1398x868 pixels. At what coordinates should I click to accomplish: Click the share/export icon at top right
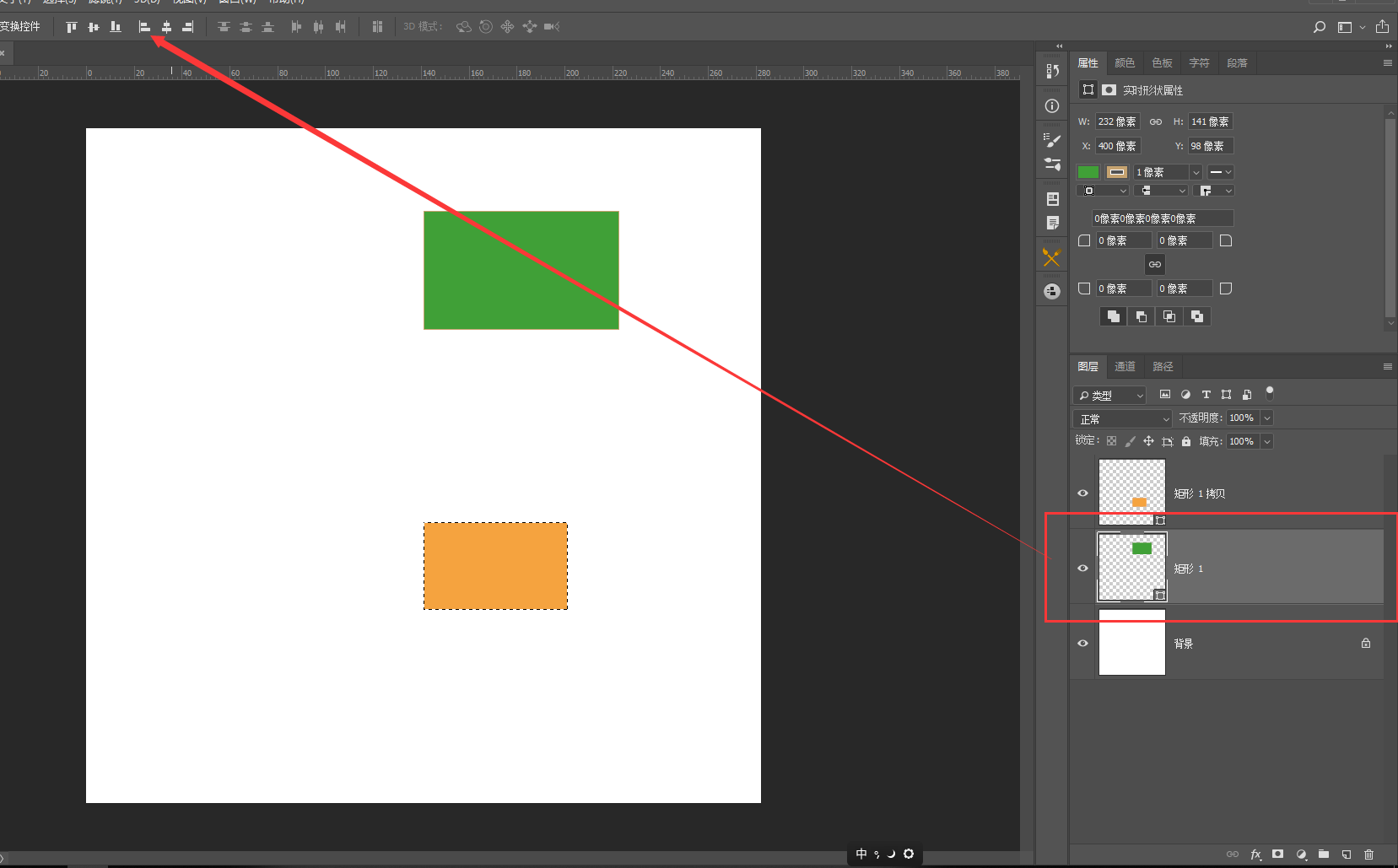(1382, 26)
